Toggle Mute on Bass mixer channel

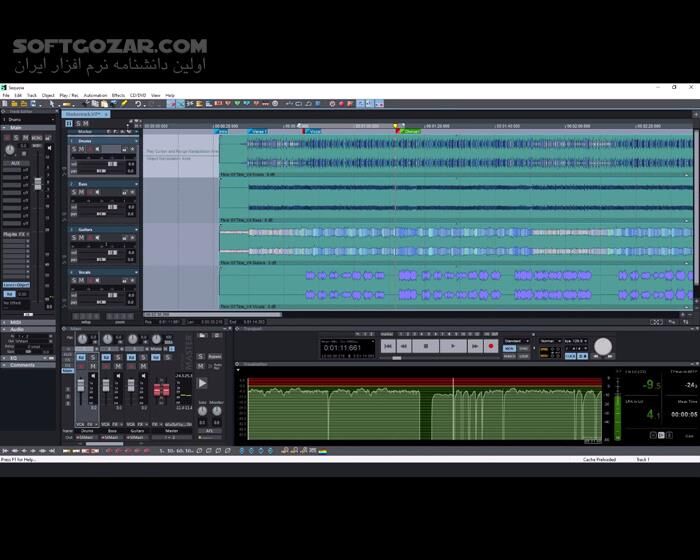point(118,366)
